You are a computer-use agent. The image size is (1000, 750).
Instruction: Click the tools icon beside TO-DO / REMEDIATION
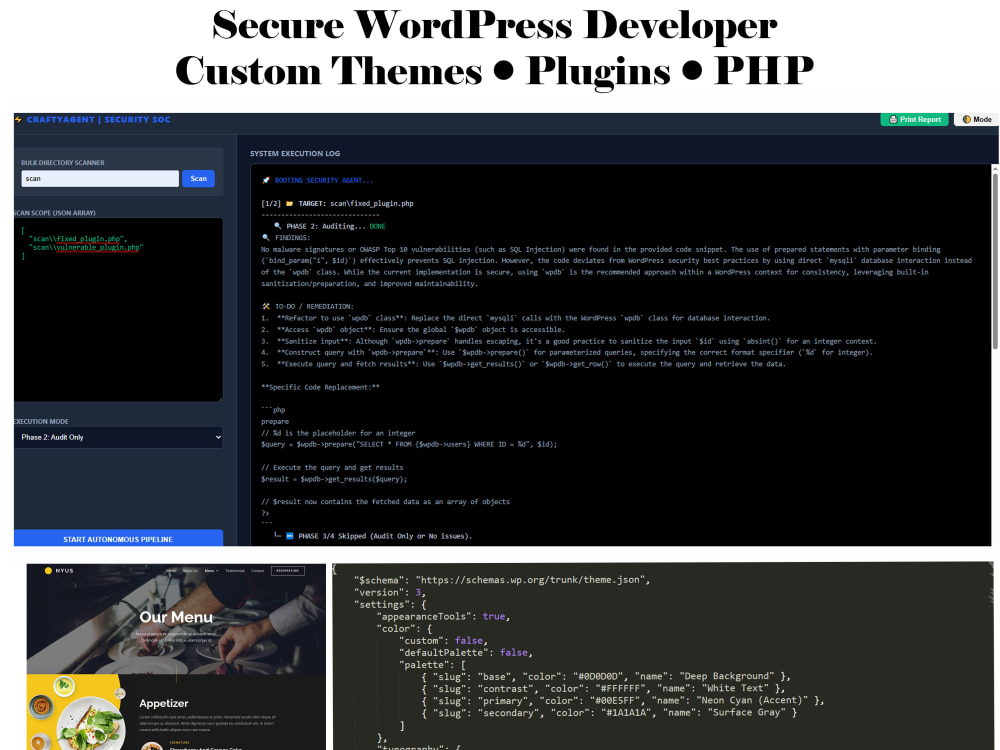tap(266, 306)
